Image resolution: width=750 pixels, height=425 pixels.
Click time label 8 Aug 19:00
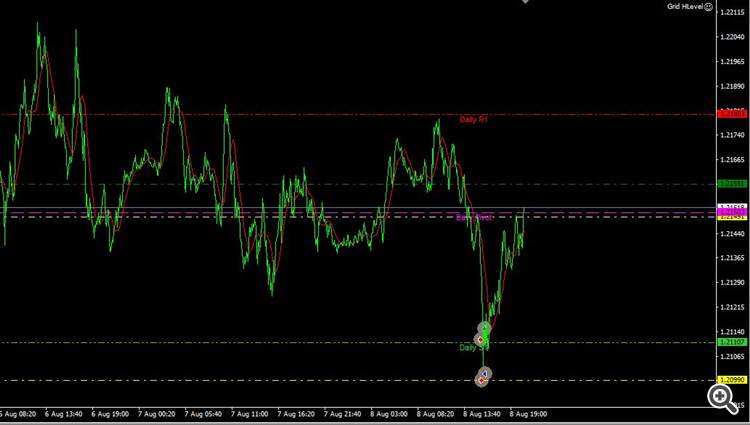tap(528, 414)
